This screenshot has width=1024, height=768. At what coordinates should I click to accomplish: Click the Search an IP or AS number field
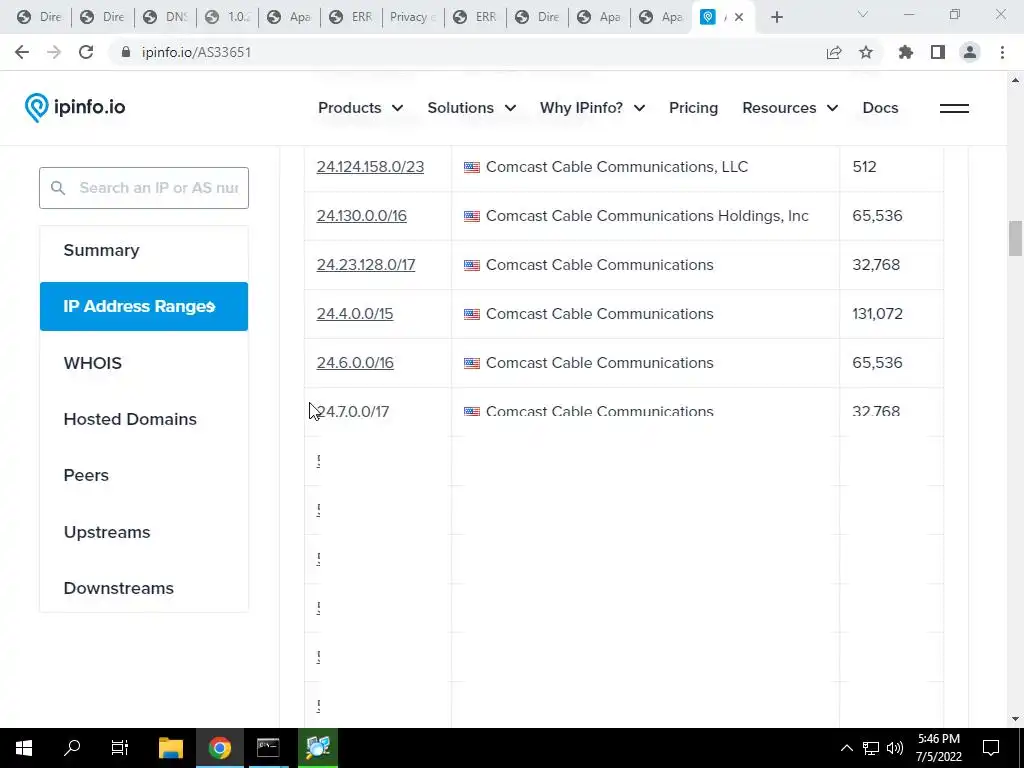144,188
